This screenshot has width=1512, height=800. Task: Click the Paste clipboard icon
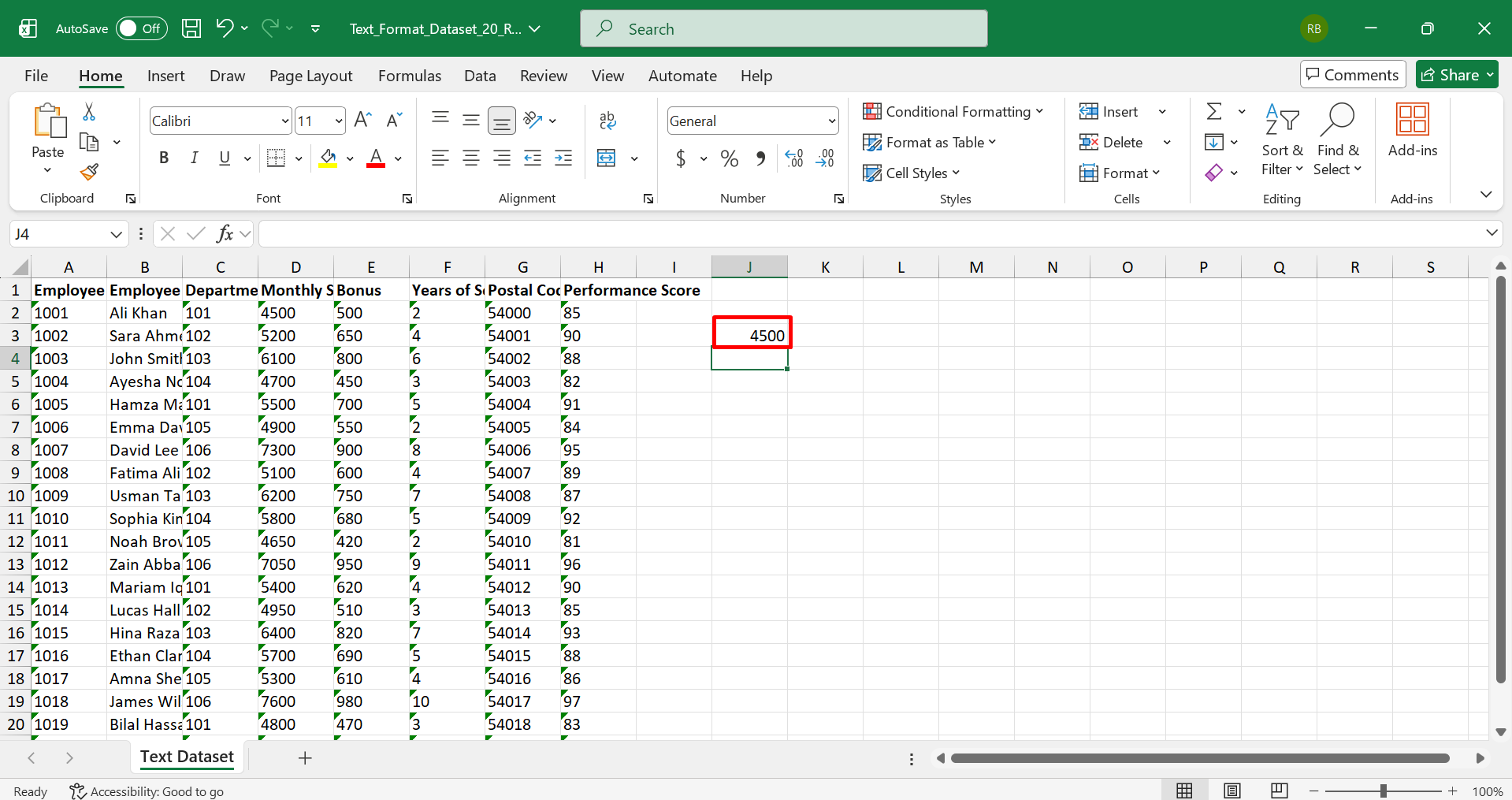[49, 121]
